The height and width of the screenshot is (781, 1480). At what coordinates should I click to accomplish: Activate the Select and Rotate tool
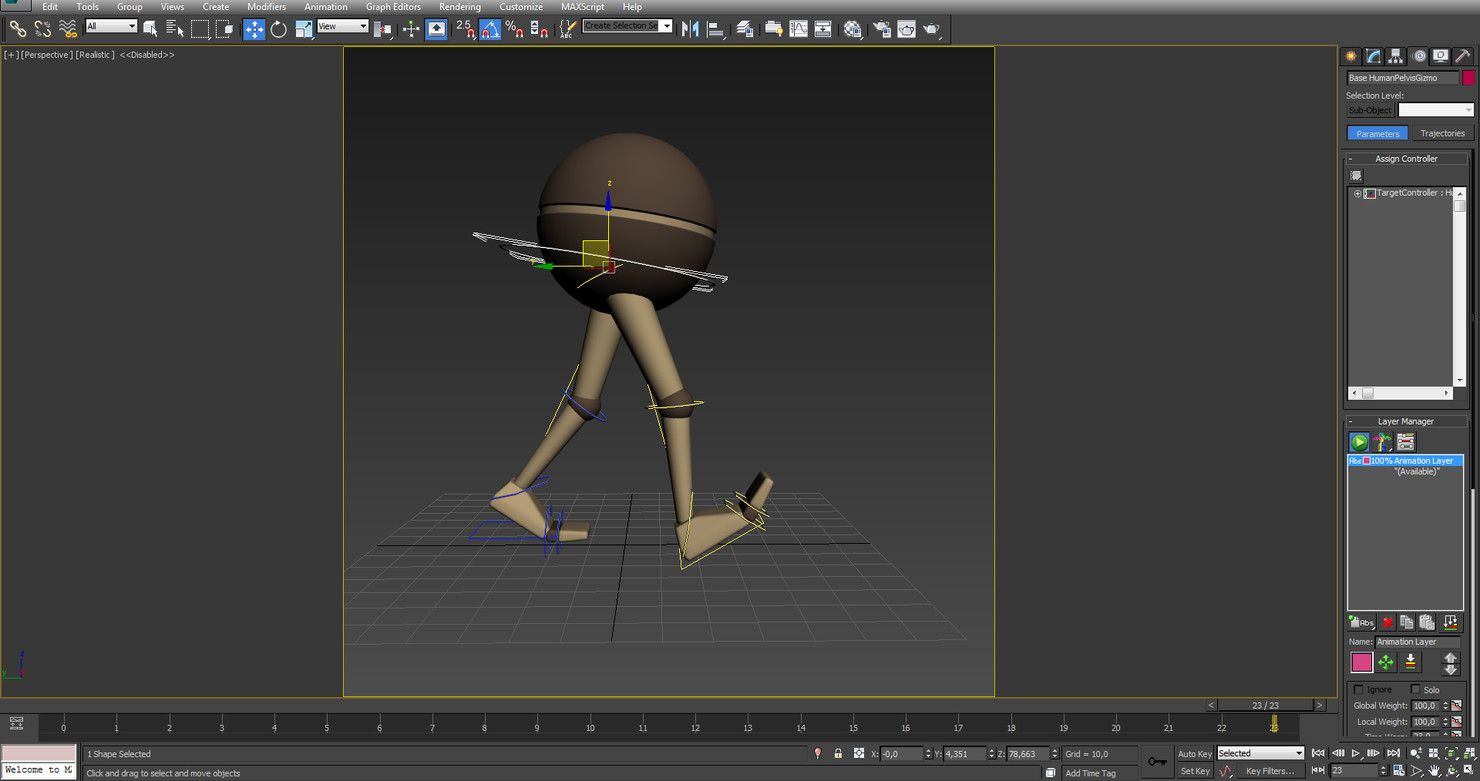277,28
